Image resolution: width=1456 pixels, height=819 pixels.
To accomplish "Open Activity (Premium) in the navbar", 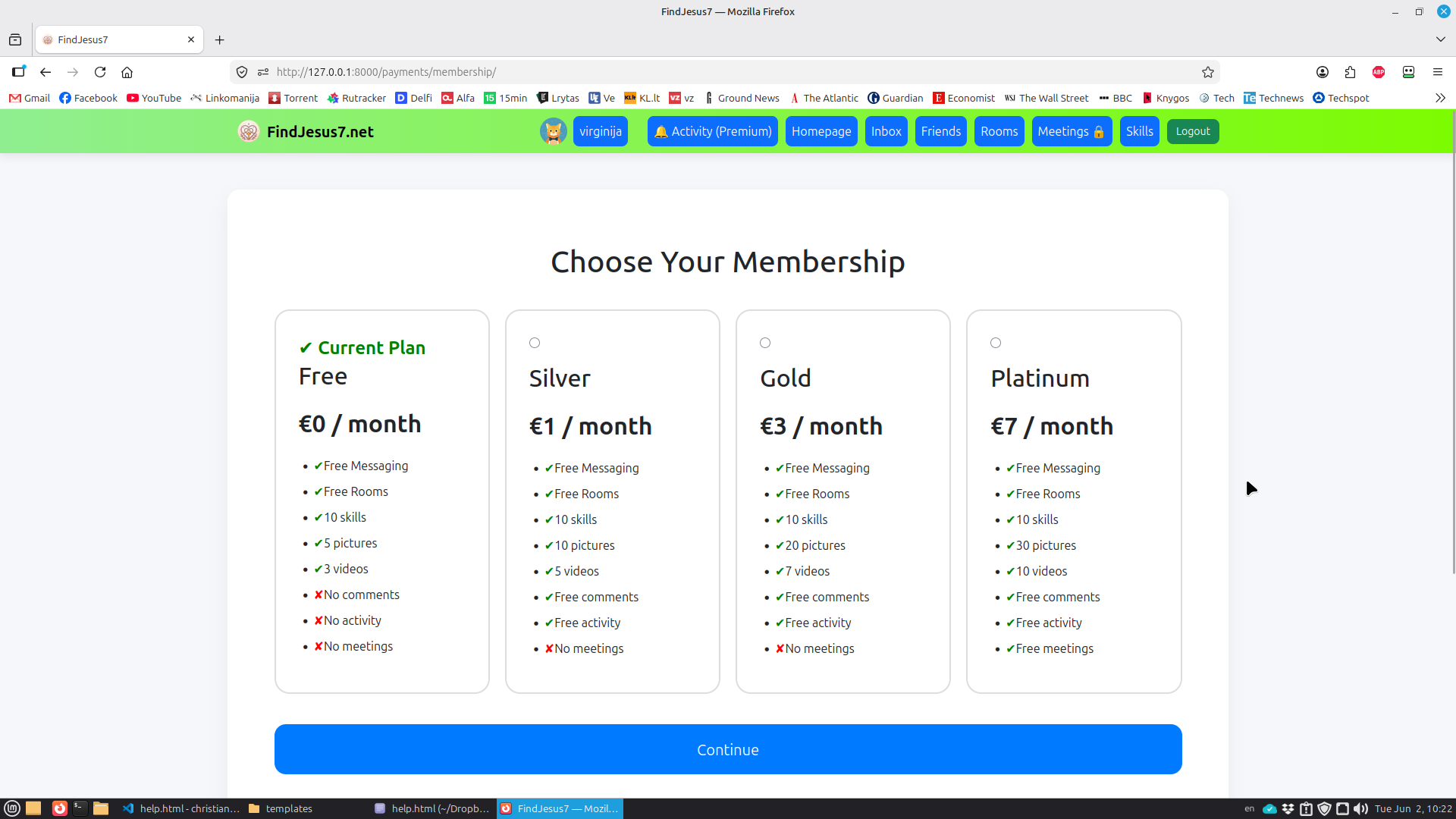I will [713, 131].
